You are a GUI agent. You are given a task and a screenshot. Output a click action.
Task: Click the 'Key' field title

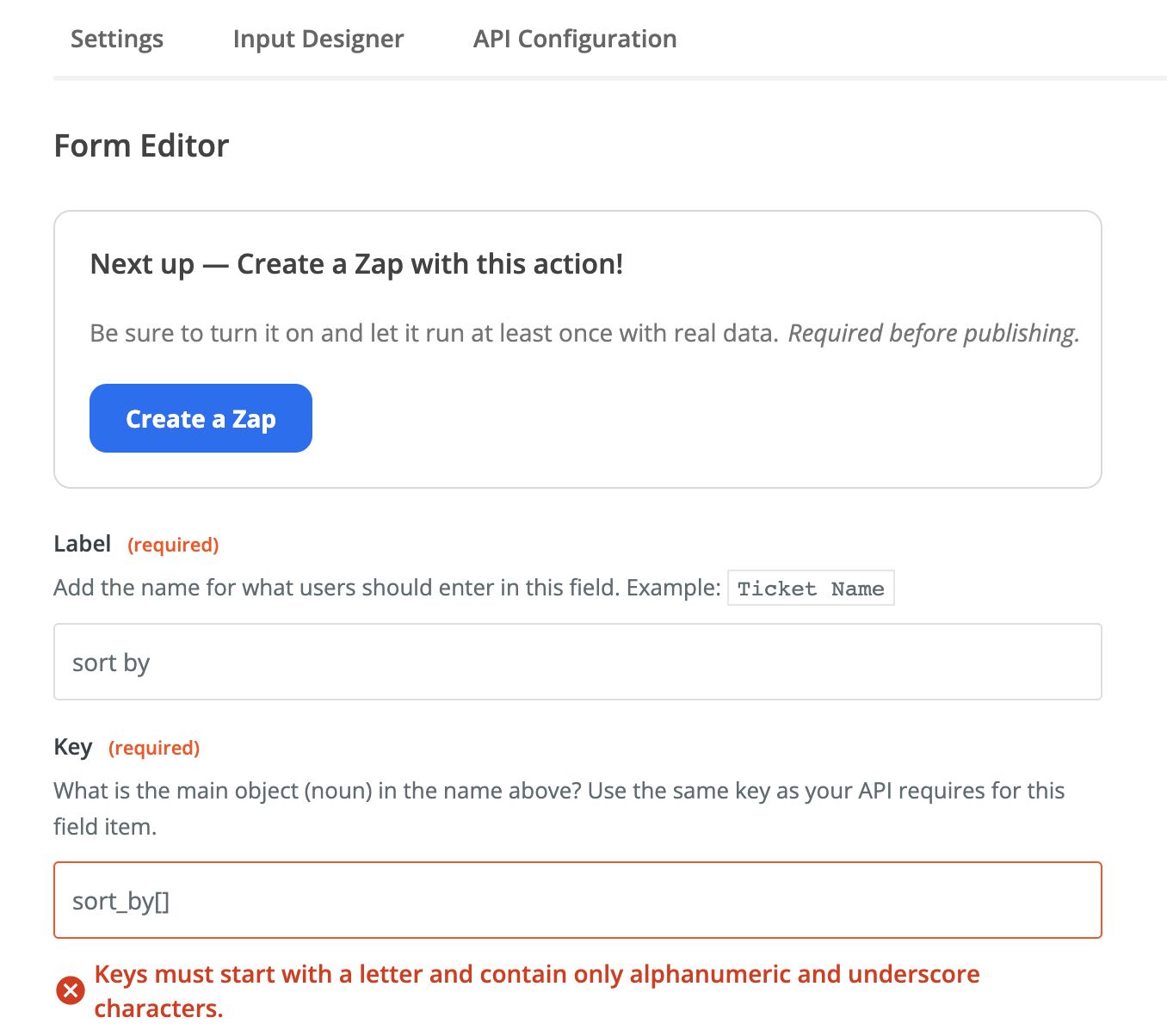73,747
